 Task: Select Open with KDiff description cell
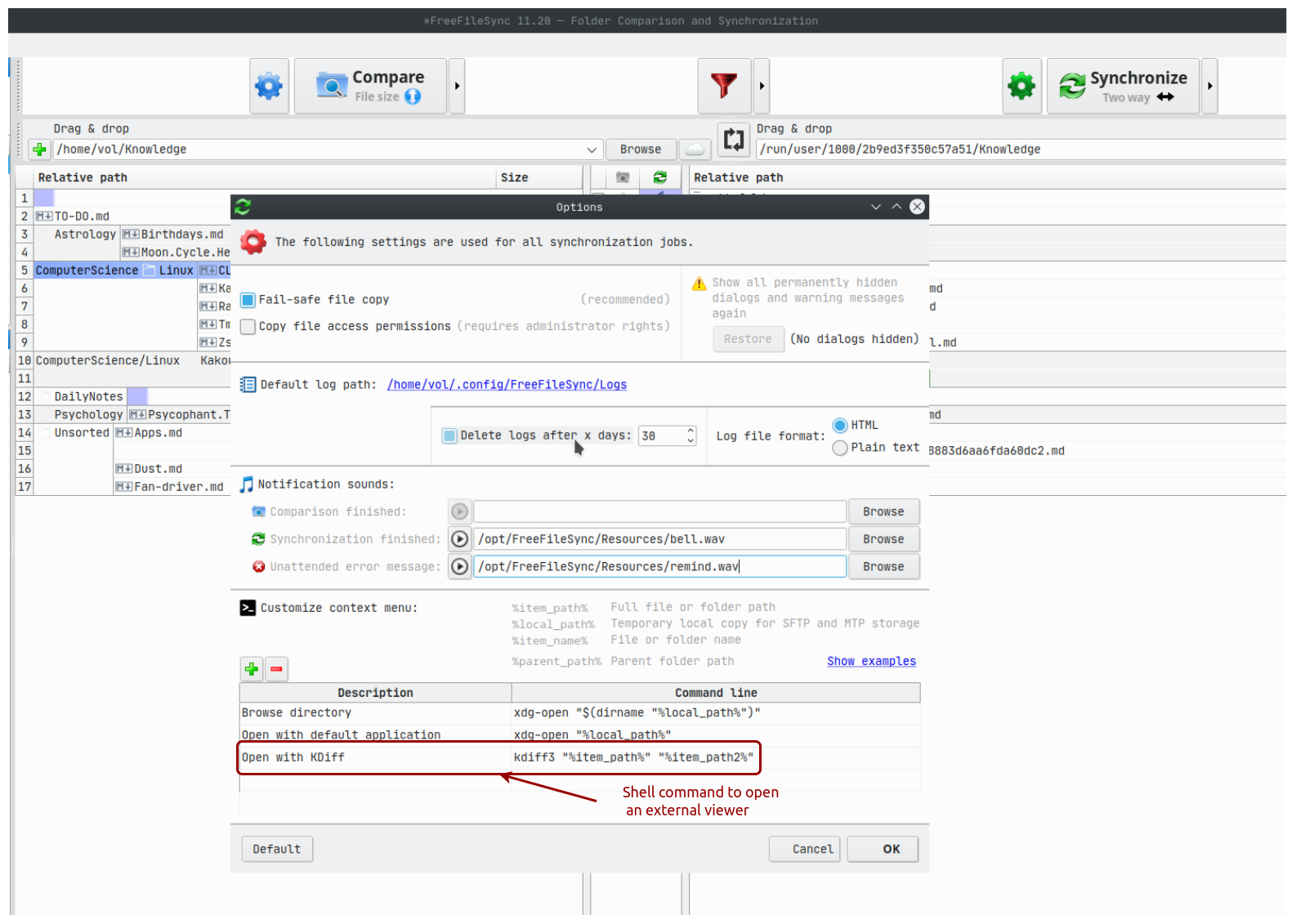[x=376, y=758]
